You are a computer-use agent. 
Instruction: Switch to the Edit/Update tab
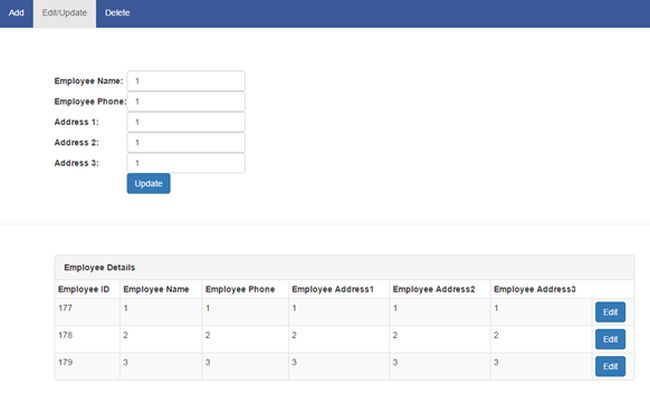coord(65,13)
